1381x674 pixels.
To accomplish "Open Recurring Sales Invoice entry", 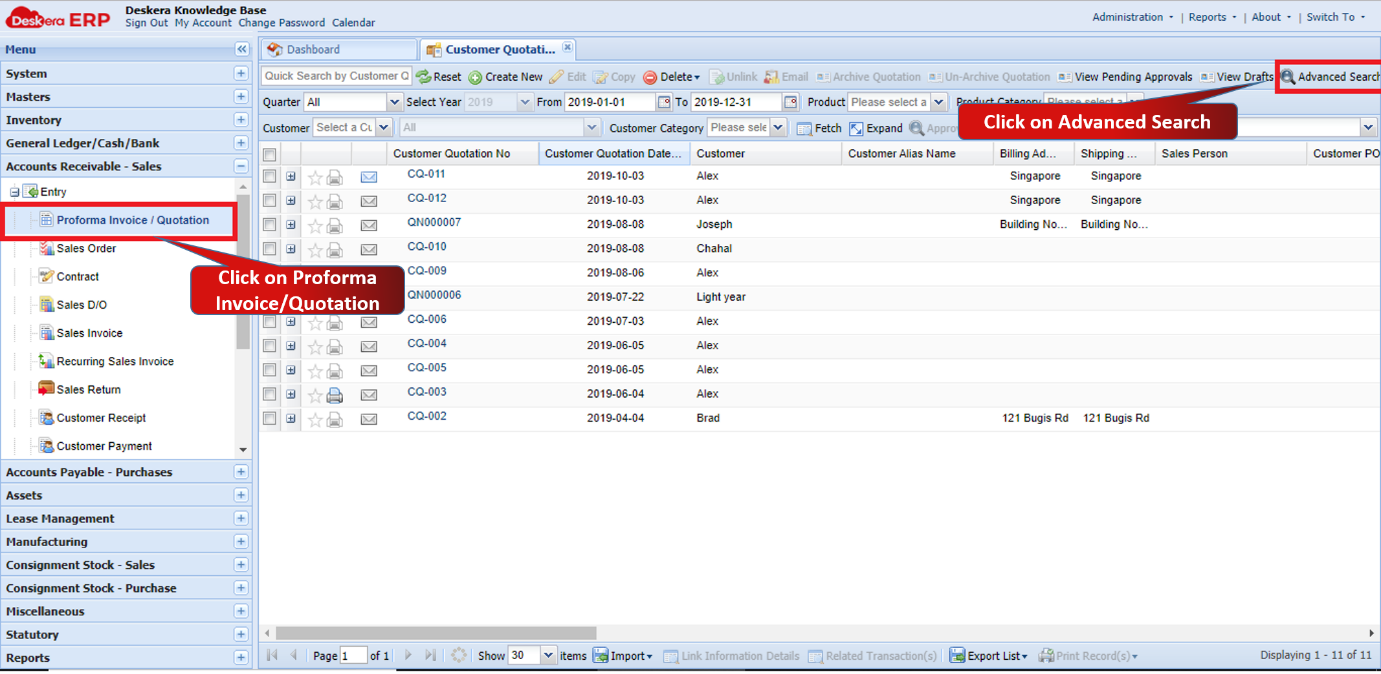I will pyautogui.click(x=115, y=362).
